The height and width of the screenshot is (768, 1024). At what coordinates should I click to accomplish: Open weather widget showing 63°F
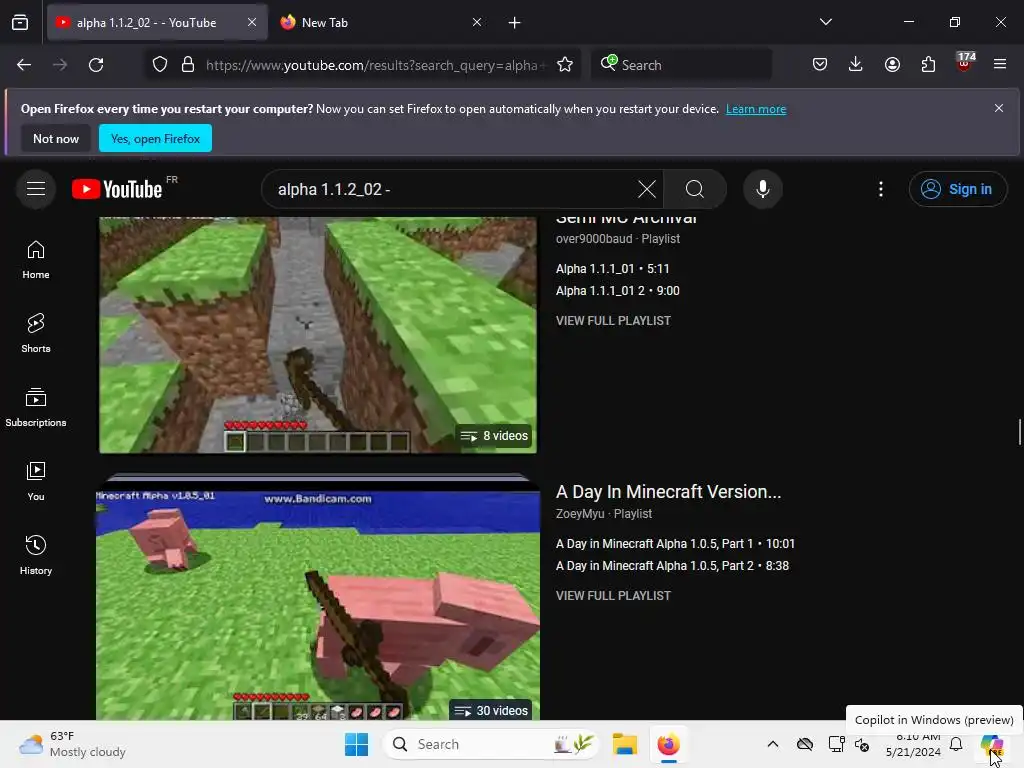(72, 744)
